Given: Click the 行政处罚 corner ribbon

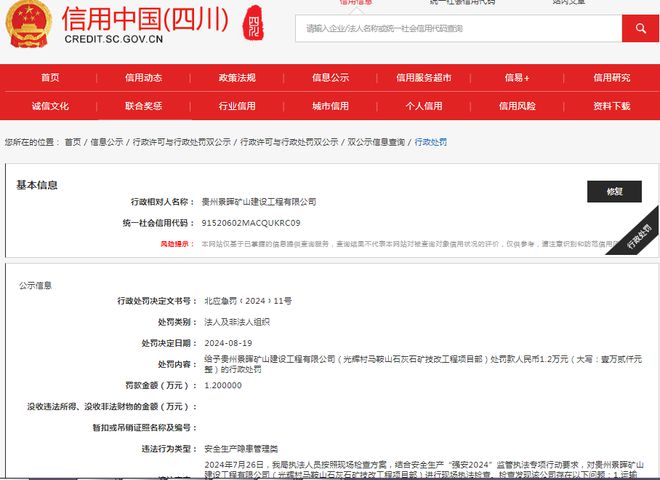Looking at the screenshot, I should point(639,236).
